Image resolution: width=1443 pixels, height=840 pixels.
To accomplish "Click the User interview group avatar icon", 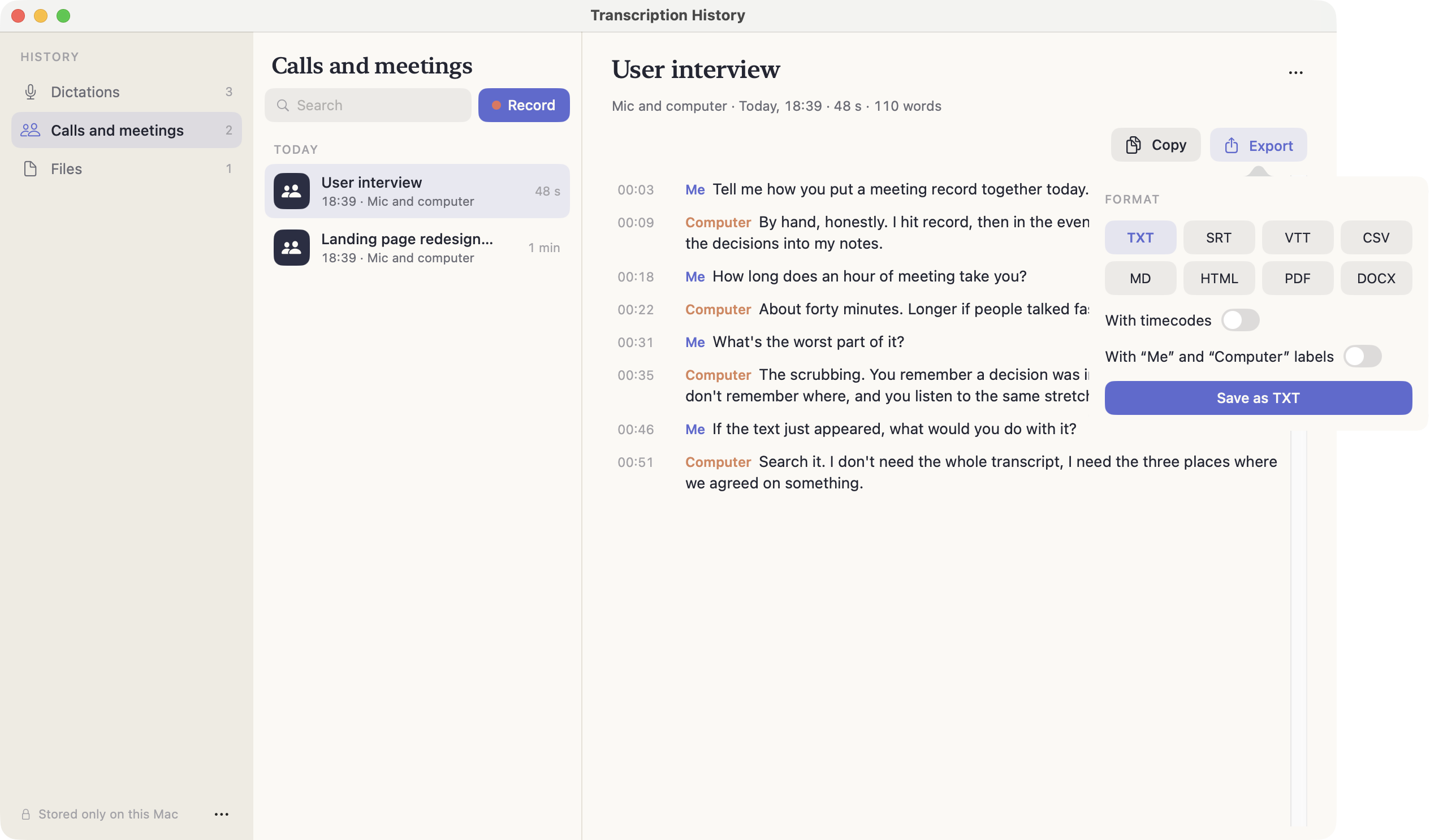I will click(x=291, y=190).
